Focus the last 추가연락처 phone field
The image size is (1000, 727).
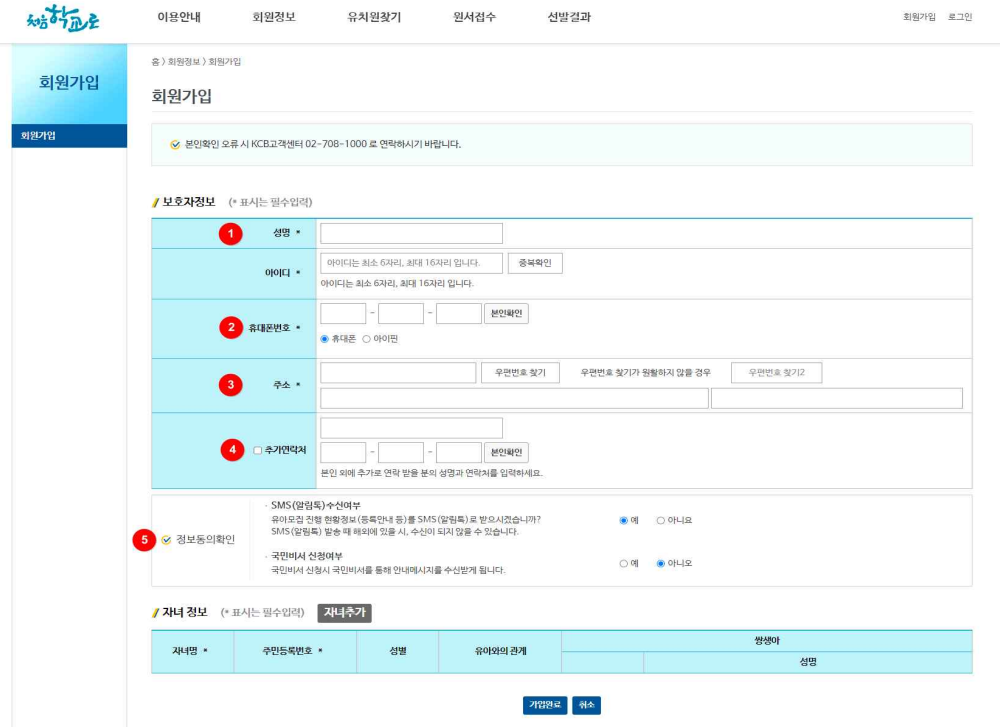[459, 453]
